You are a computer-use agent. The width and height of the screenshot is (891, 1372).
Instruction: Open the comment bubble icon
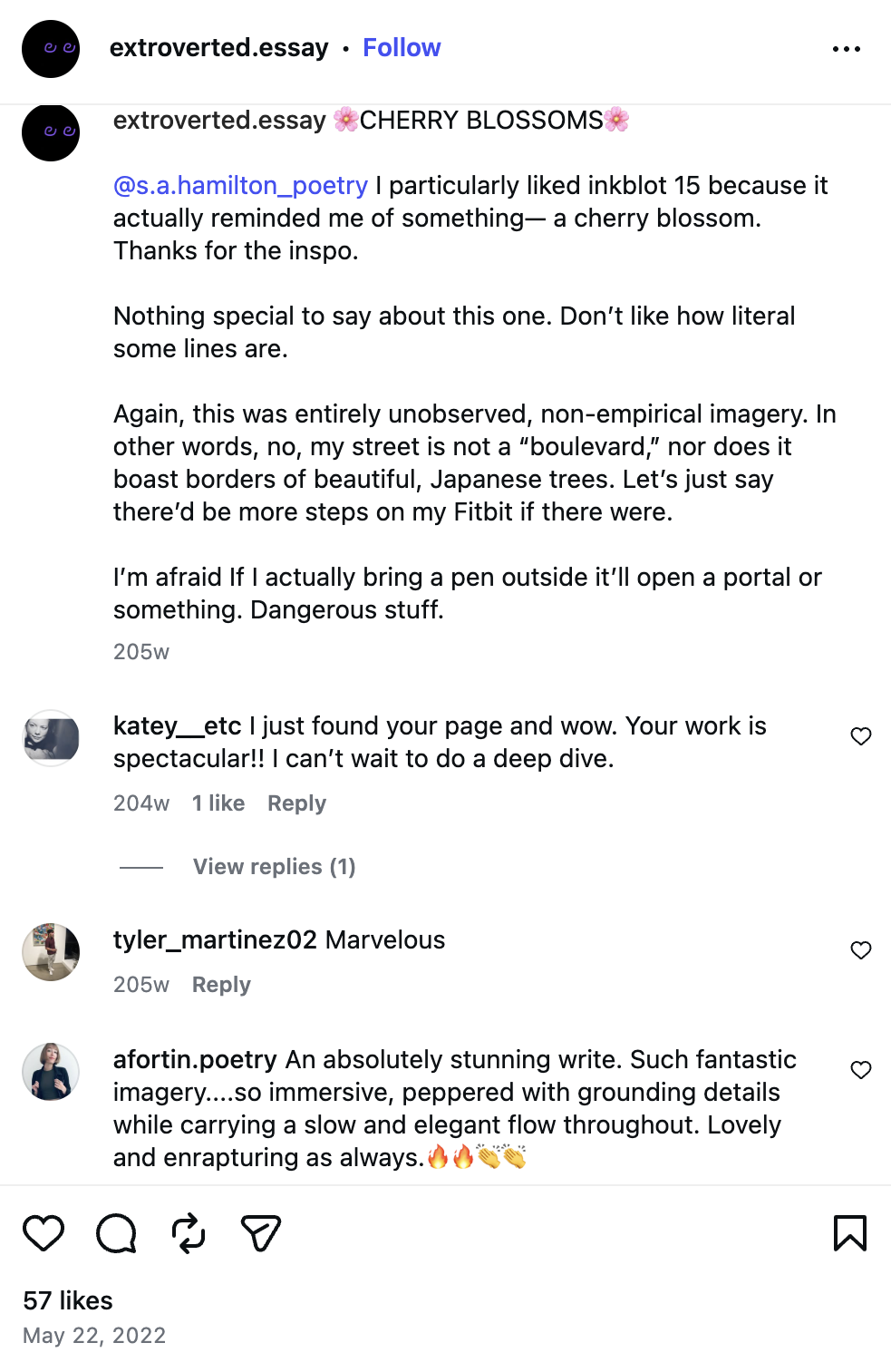click(x=116, y=1233)
